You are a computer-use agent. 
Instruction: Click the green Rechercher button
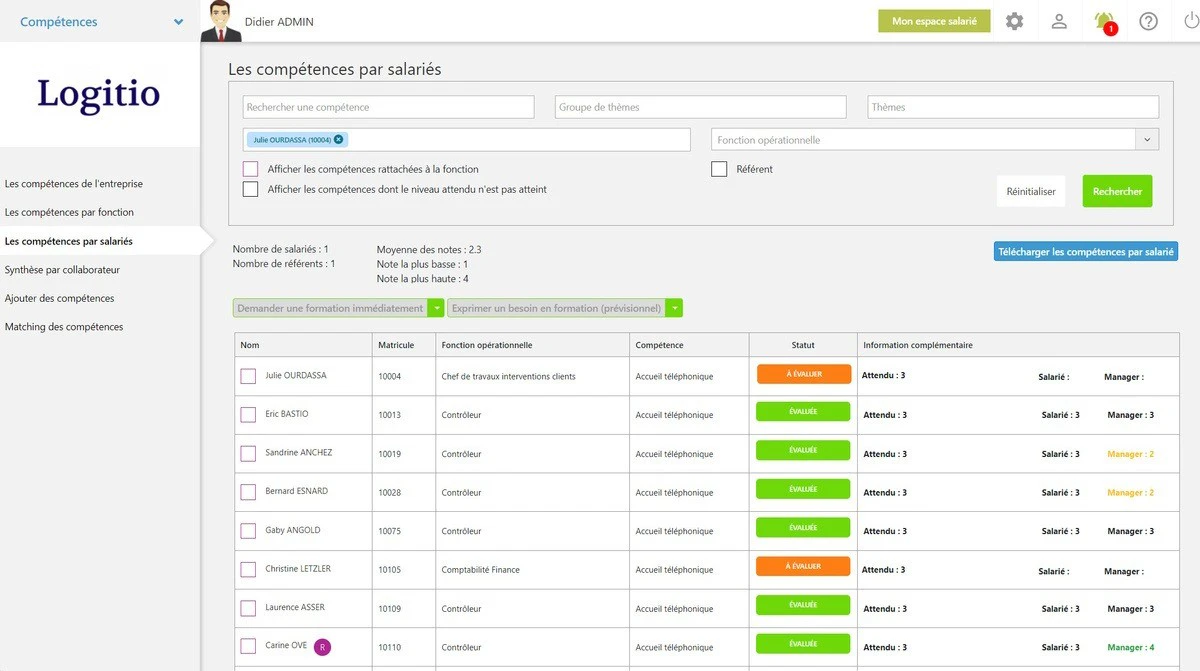pos(1117,191)
